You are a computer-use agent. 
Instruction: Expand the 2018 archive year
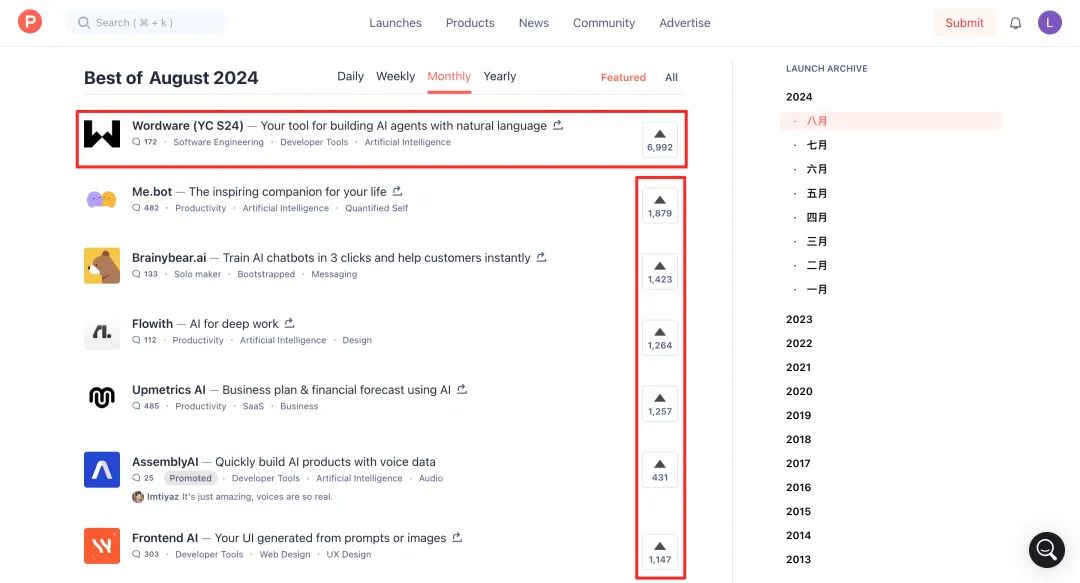798,440
